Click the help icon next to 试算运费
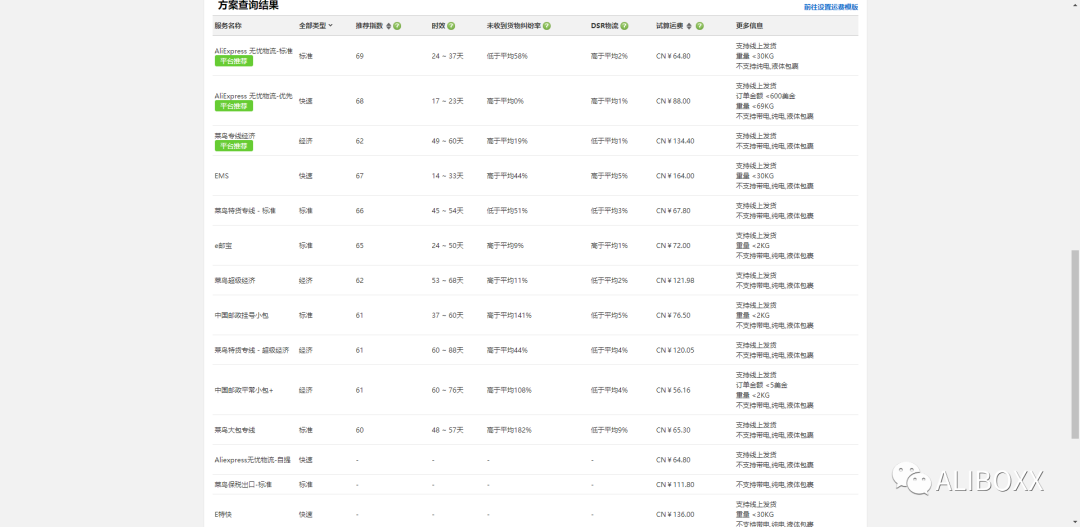1080x527 pixels. [700, 25]
